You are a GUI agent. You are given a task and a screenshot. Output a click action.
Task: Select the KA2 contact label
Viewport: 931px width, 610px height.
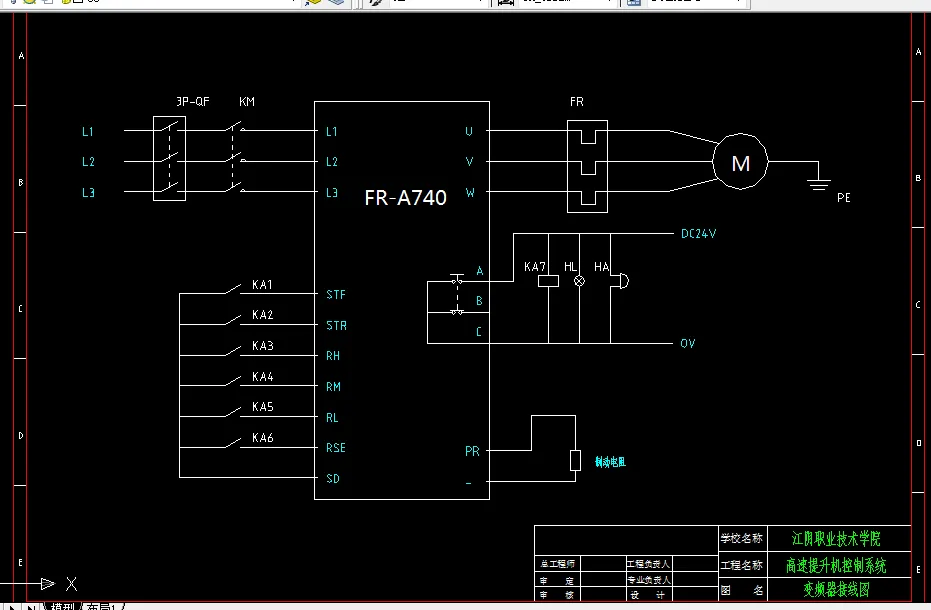point(262,315)
